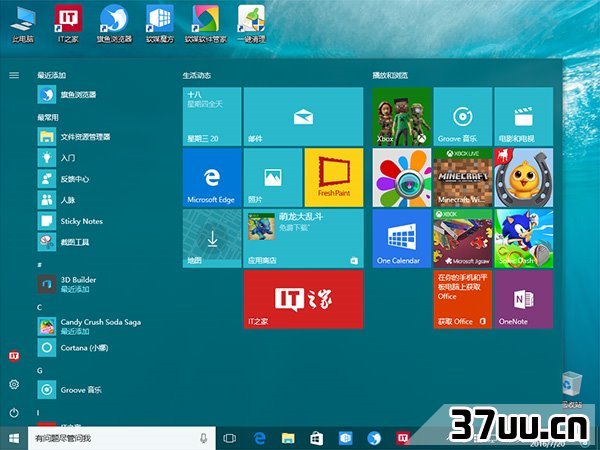Open the colorful flower camera app tile
Image resolution: width=600 pixels, height=450 pixels.
(402, 178)
